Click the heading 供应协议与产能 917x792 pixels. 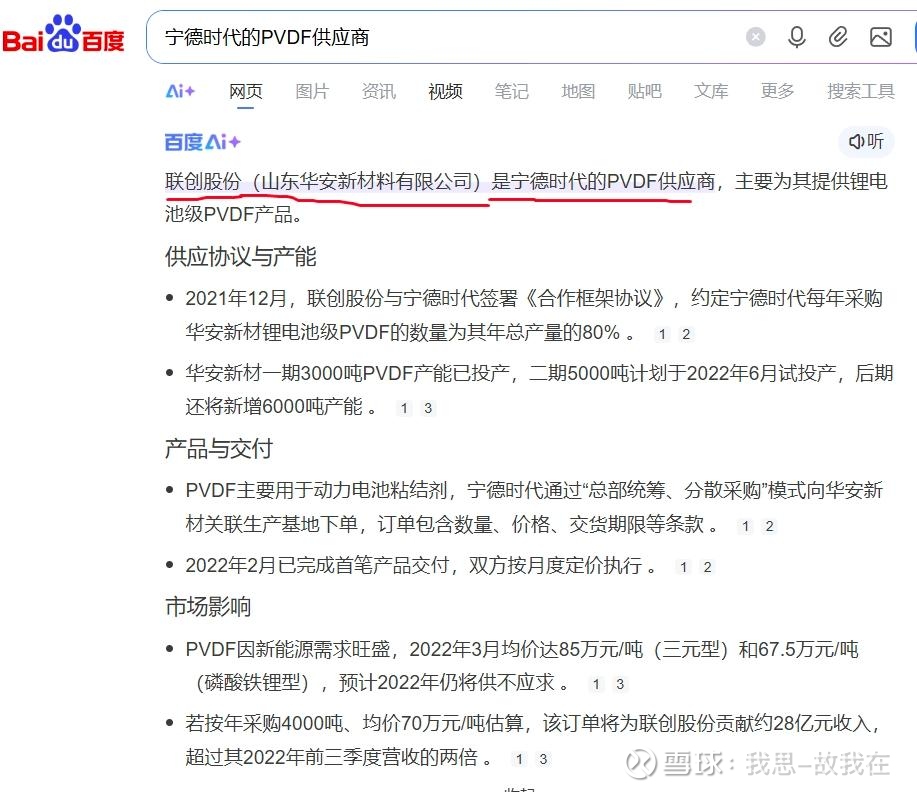[x=241, y=256]
